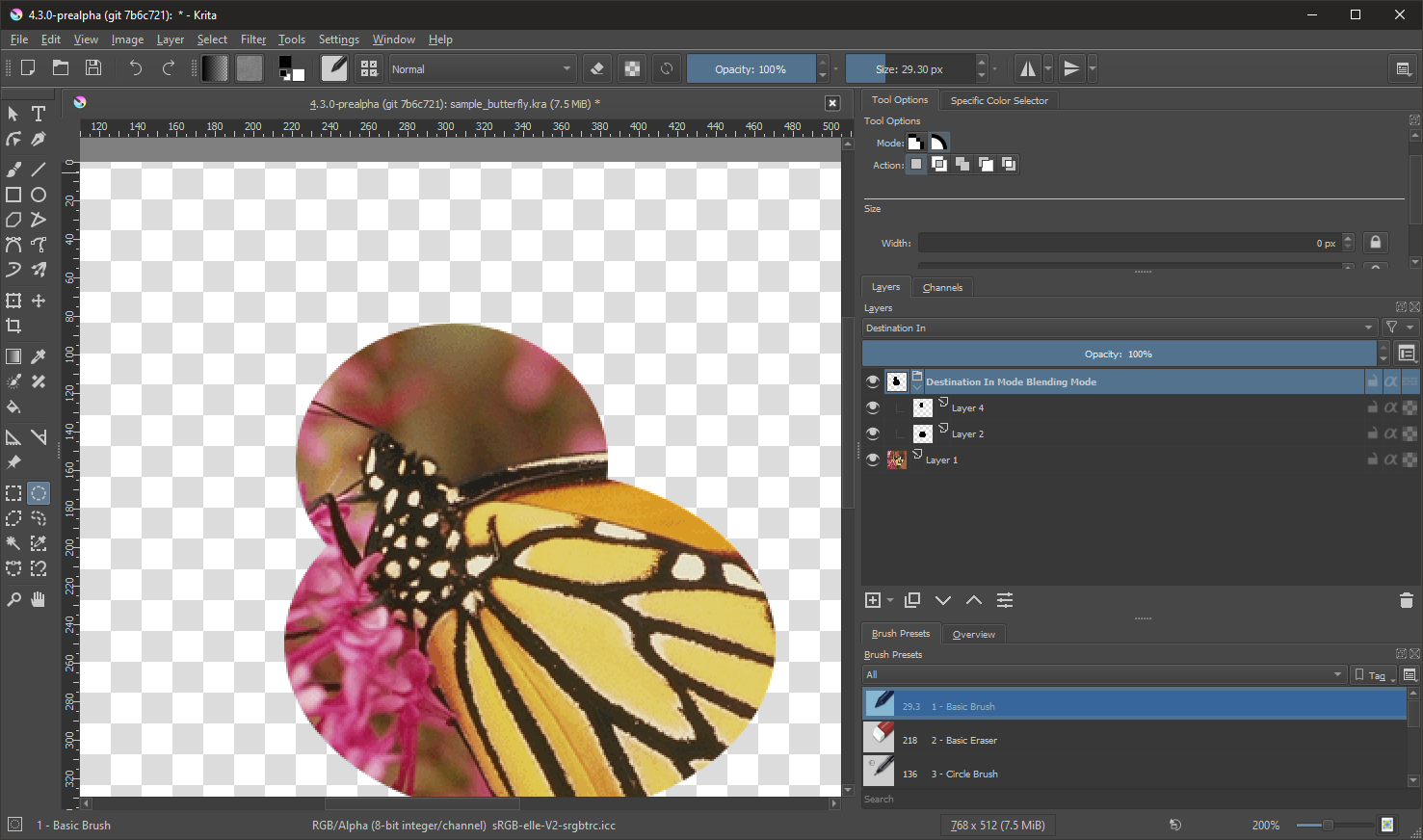Toggle eraser mode in toolbar

[x=597, y=68]
